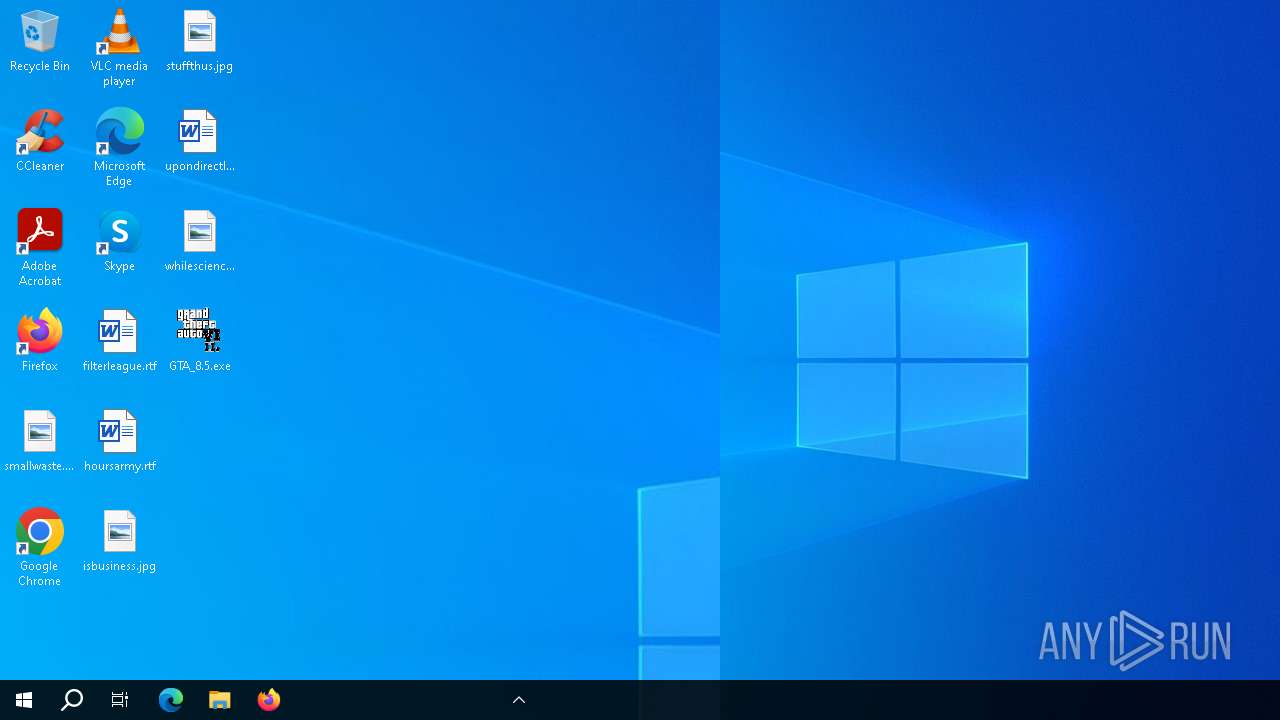
Task: Open taskbar Search
Action: coord(72,700)
